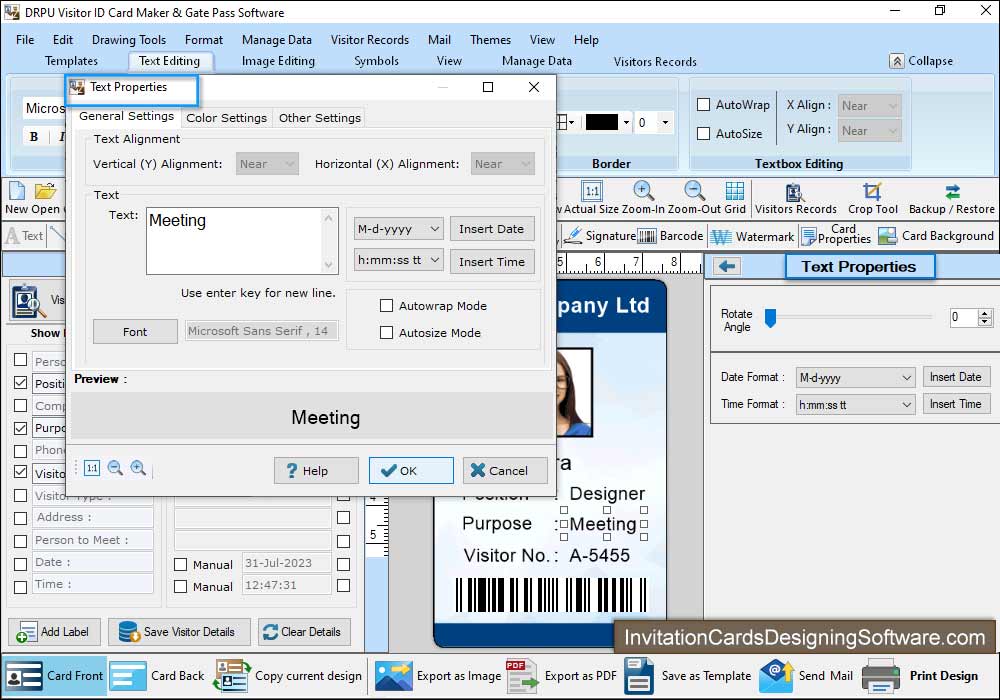The height and width of the screenshot is (700, 1000).
Task: Select the Crop Tool icon
Action: coord(872,191)
